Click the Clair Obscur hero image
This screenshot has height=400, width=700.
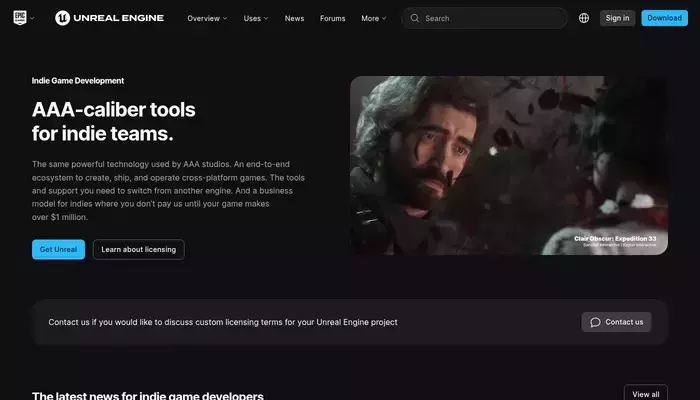pyautogui.click(x=509, y=165)
